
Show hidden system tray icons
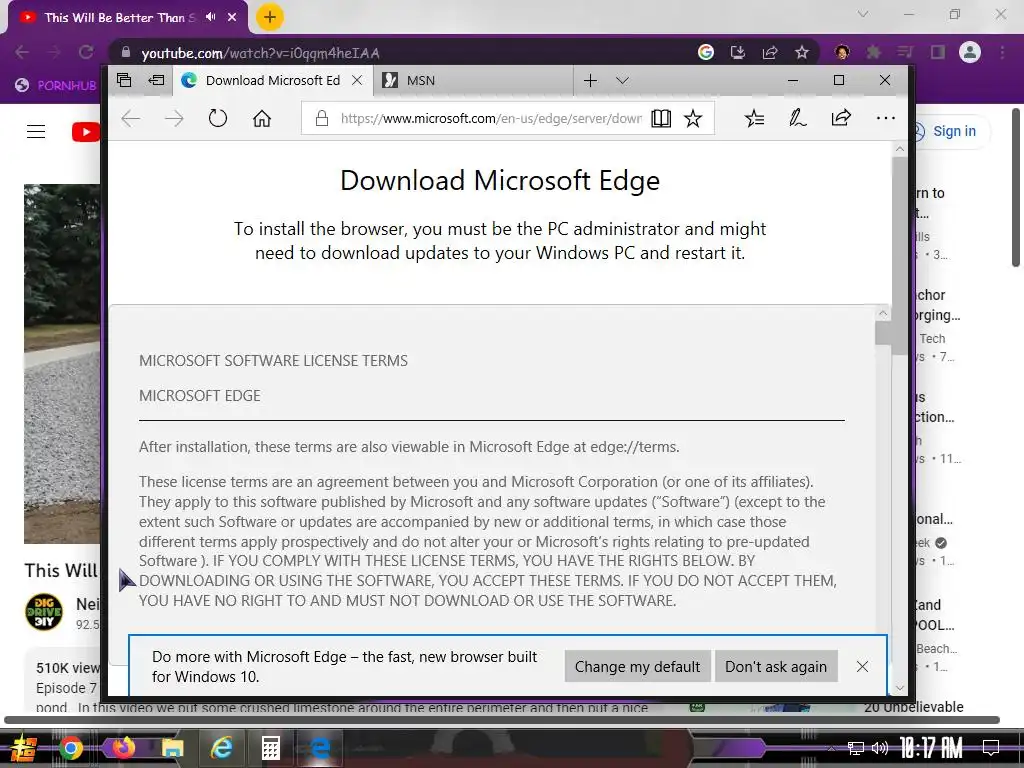click(x=831, y=748)
